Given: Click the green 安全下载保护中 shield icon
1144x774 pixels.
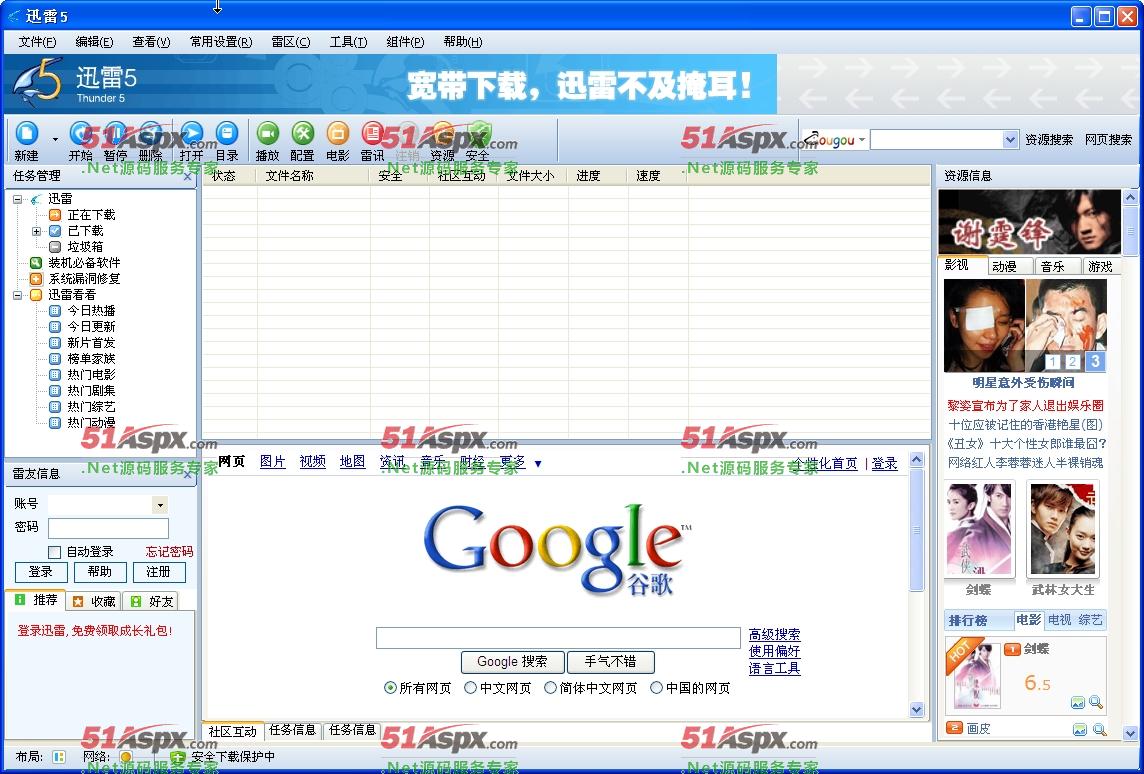Looking at the screenshot, I should point(177,757).
